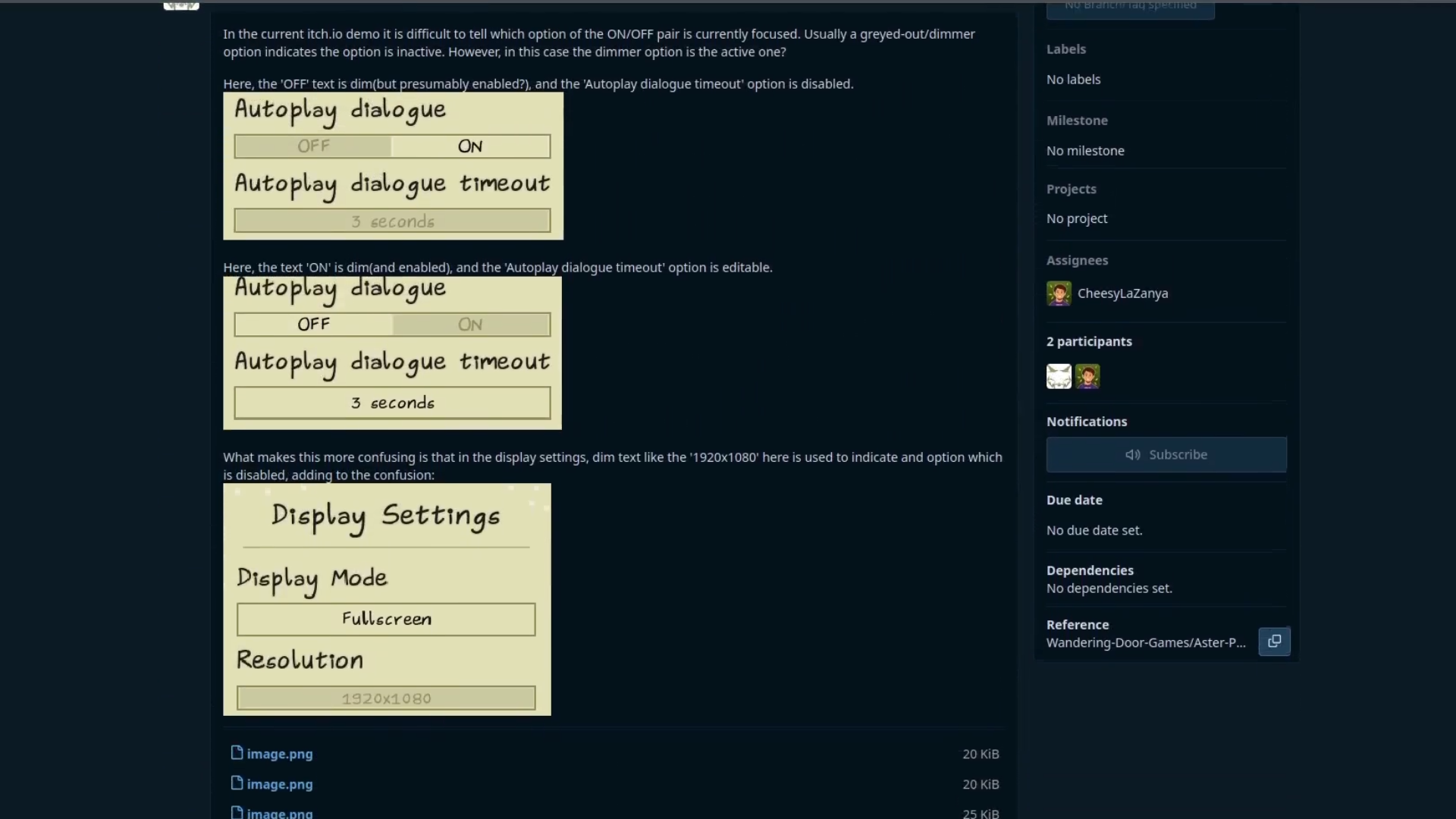Click the 'No milestone' text

click(1085, 151)
